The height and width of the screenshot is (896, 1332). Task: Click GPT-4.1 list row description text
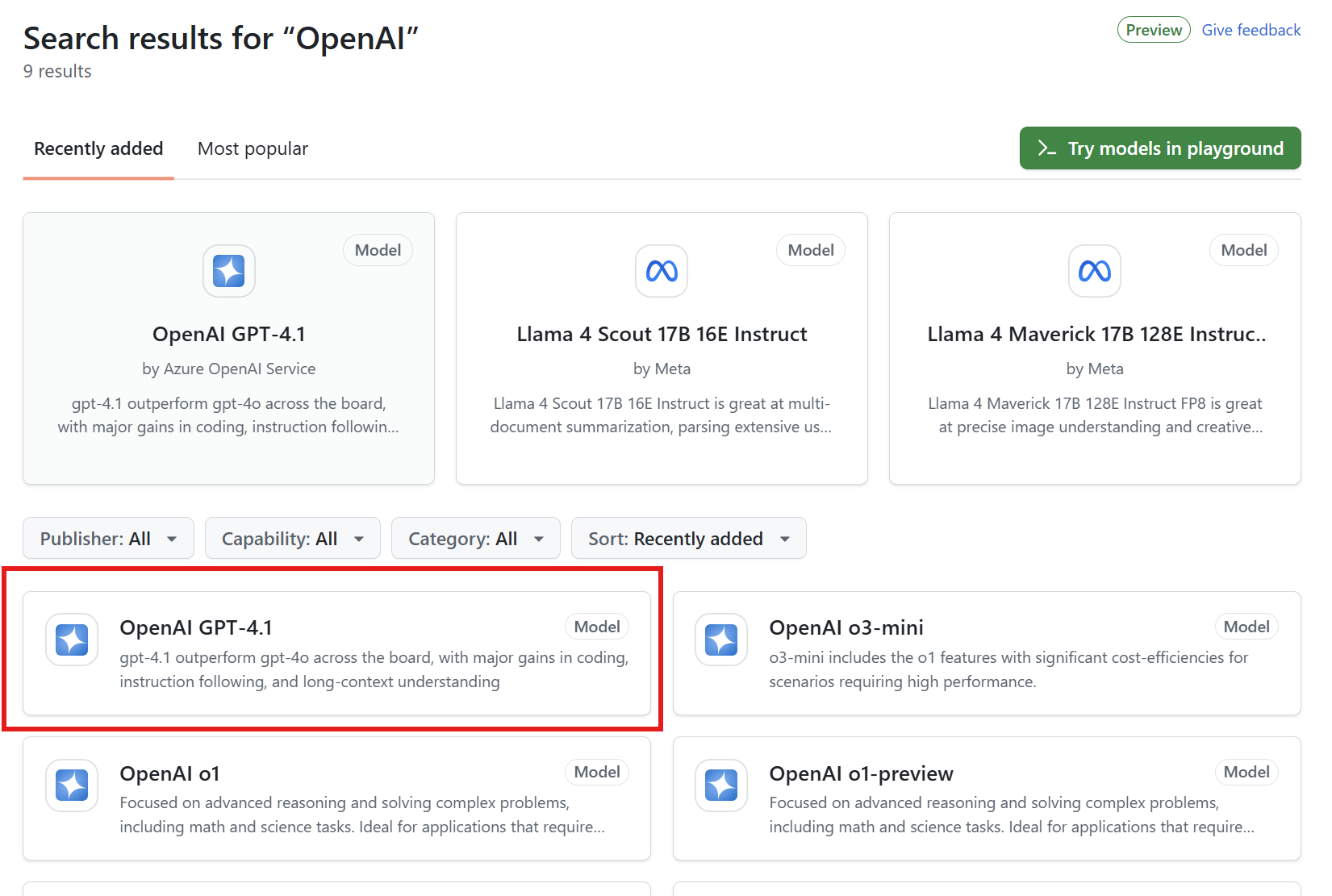point(374,669)
